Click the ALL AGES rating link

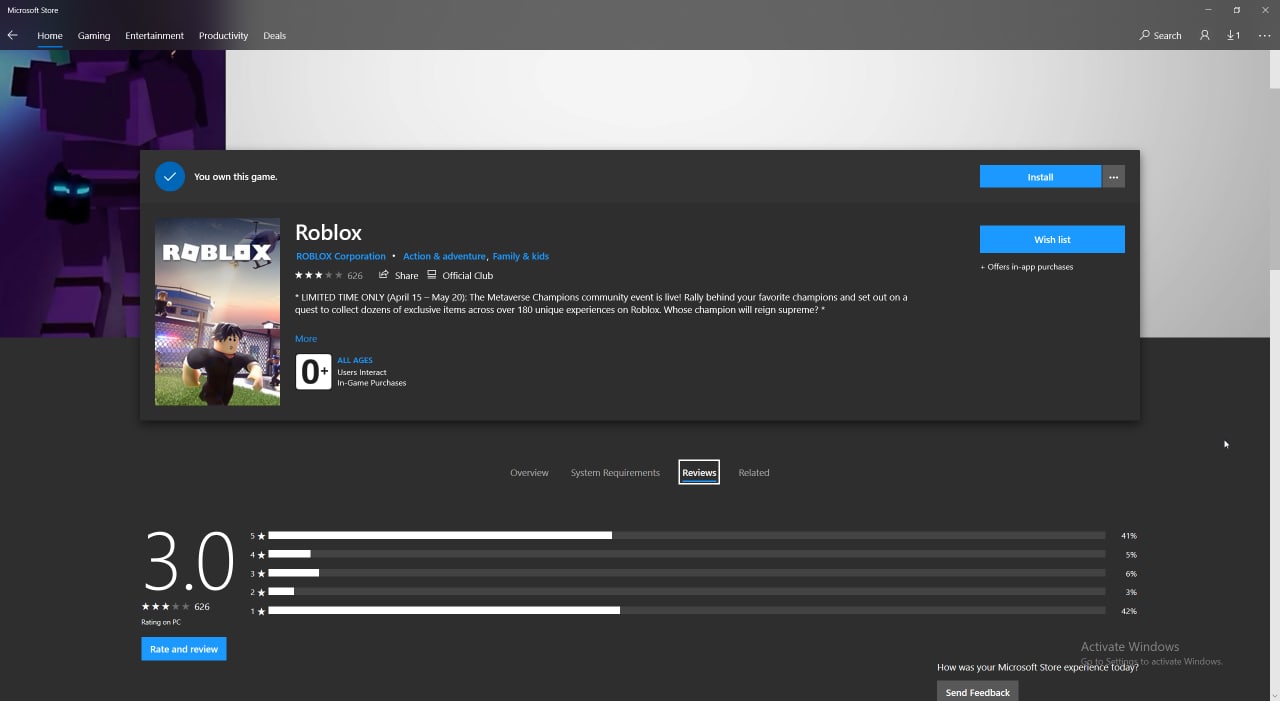[355, 360]
